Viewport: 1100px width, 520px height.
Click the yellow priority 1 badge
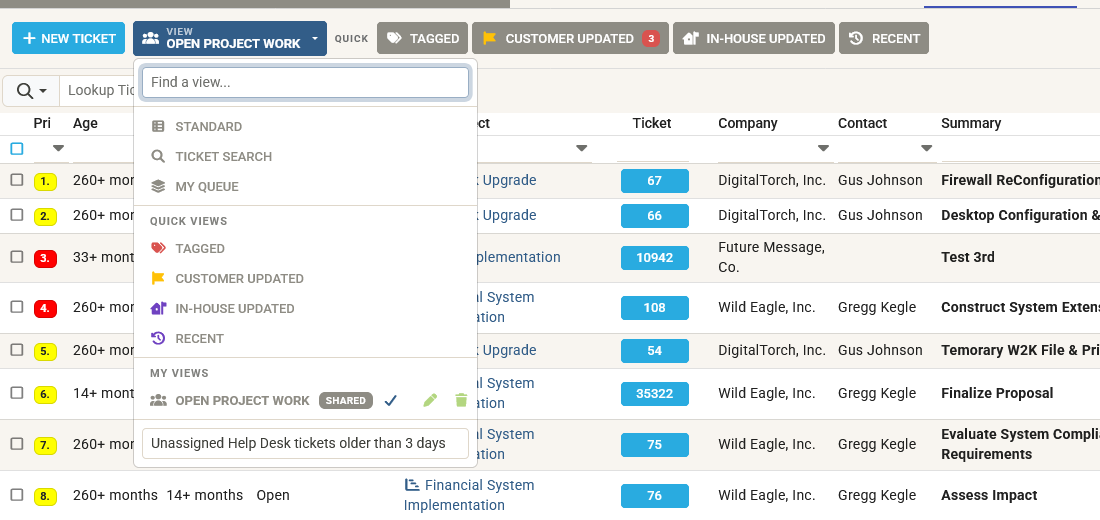coord(45,181)
